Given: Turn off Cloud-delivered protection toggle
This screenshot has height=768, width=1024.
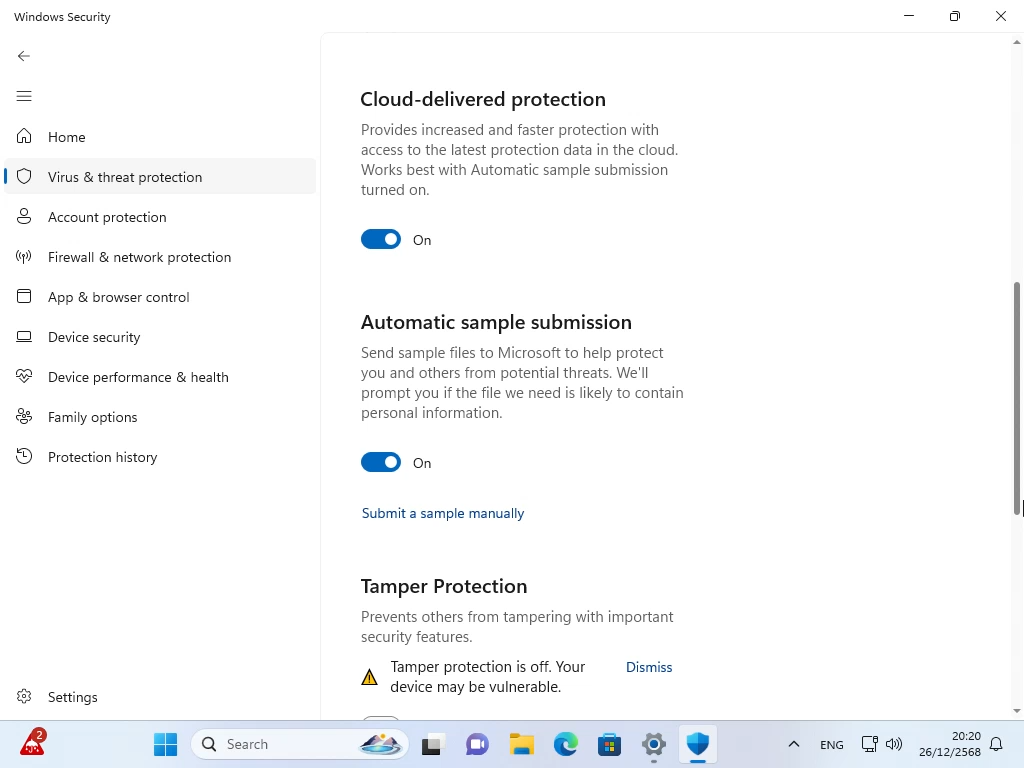Looking at the screenshot, I should 381,240.
